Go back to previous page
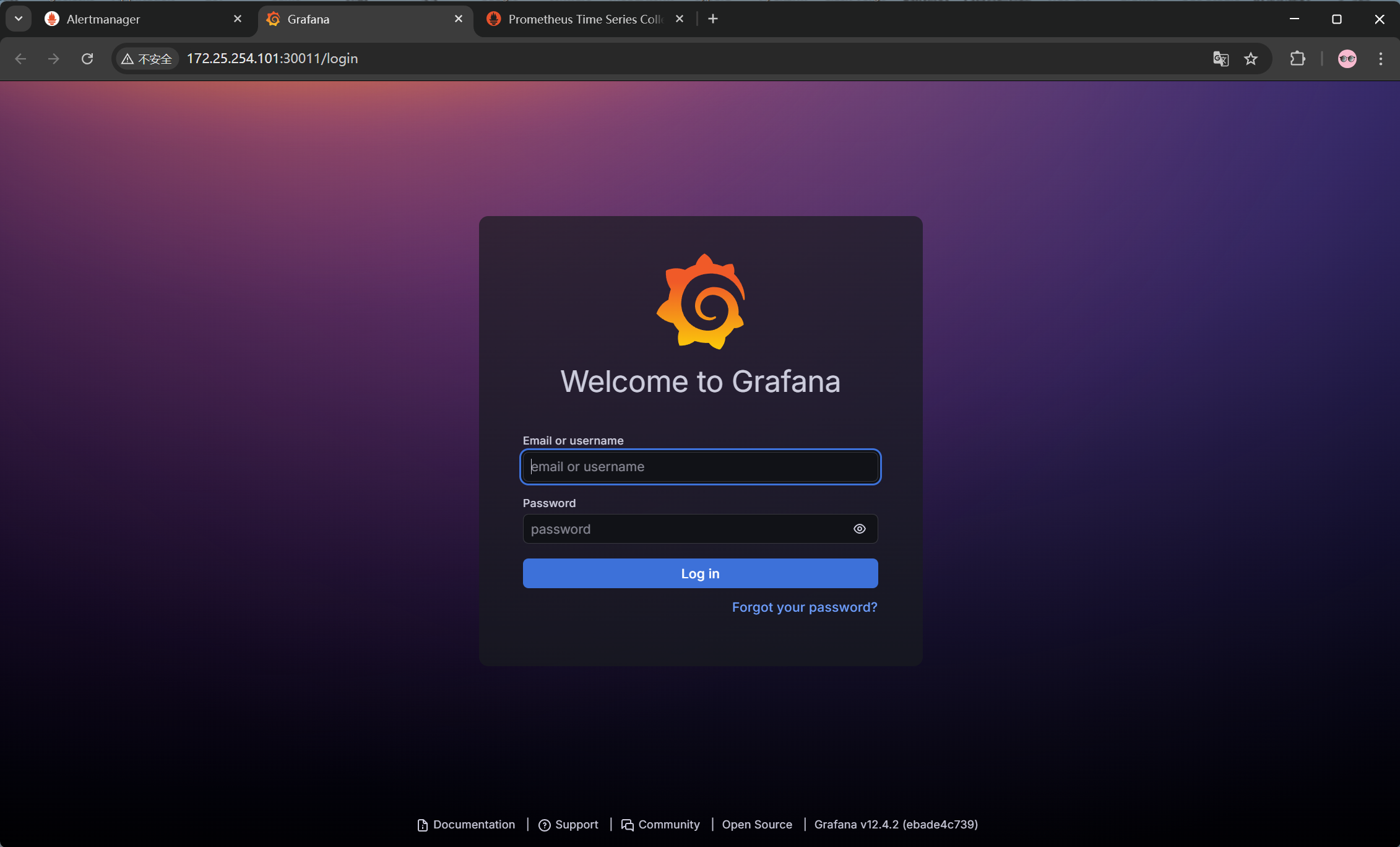The width and height of the screenshot is (1400, 847). (20, 59)
